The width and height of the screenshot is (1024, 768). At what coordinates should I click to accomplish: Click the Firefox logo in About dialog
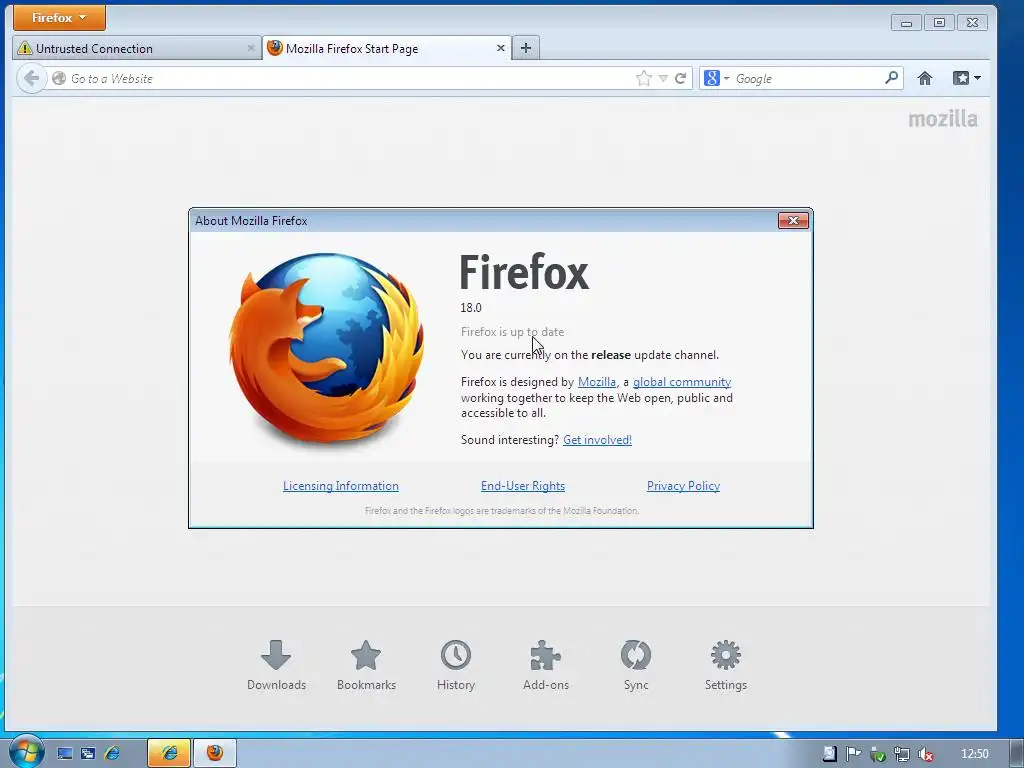(327, 348)
